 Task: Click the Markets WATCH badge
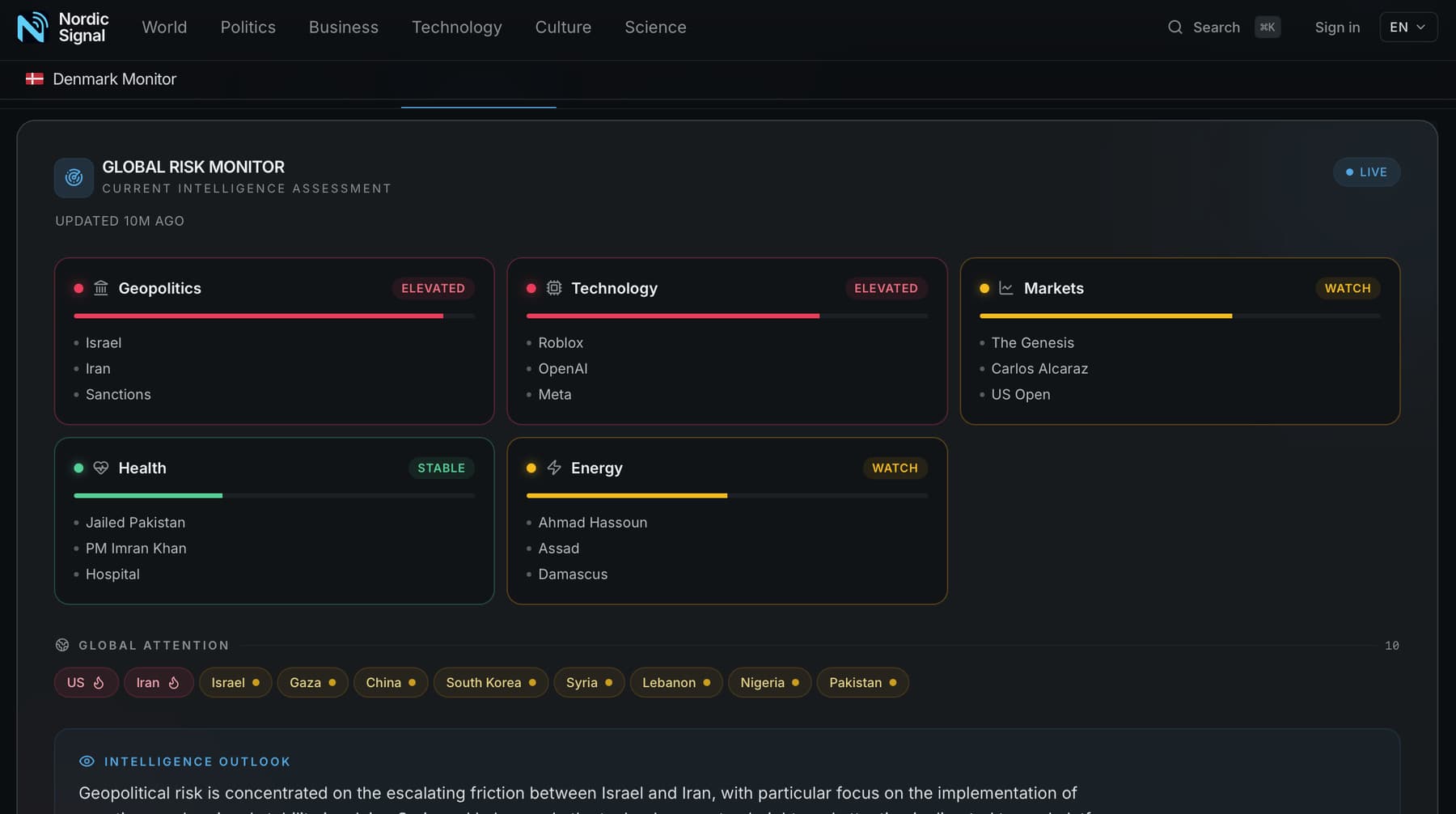coord(1348,288)
